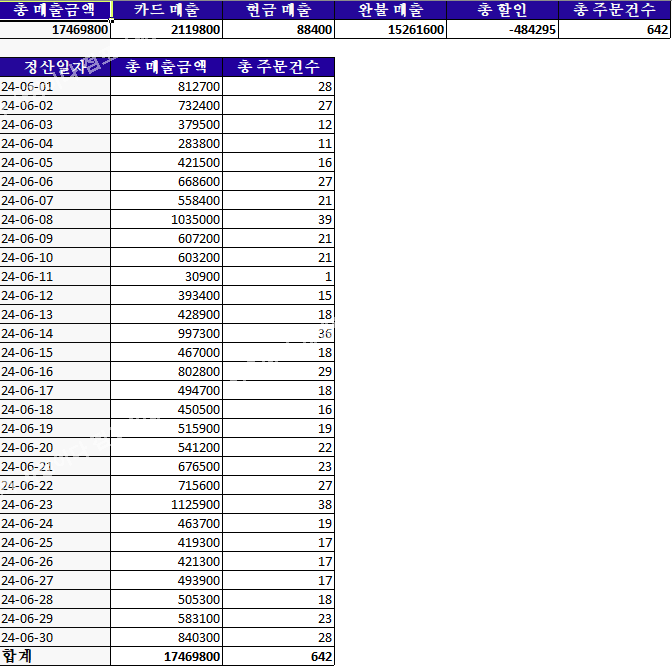The image size is (672, 666).
Task: Select the sales amount 997300 cell
Action: (x=167, y=333)
